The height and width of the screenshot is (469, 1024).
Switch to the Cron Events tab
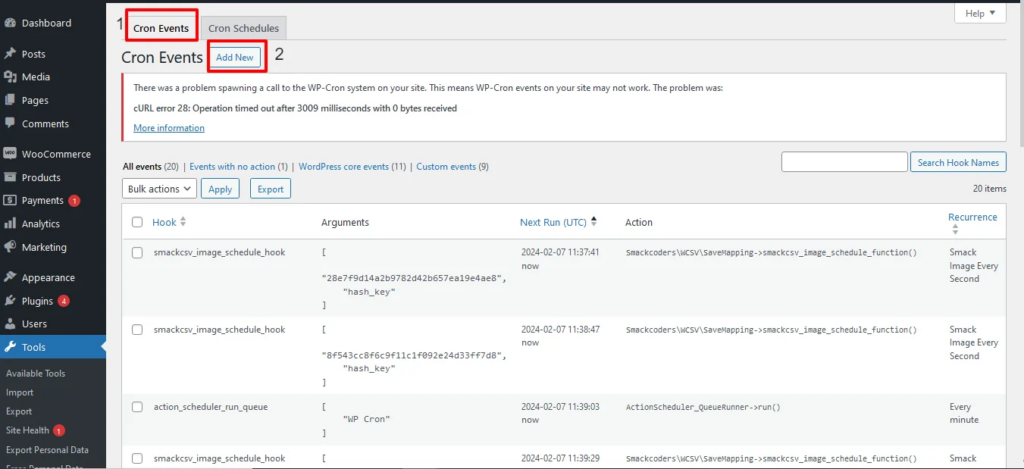[x=161, y=29]
